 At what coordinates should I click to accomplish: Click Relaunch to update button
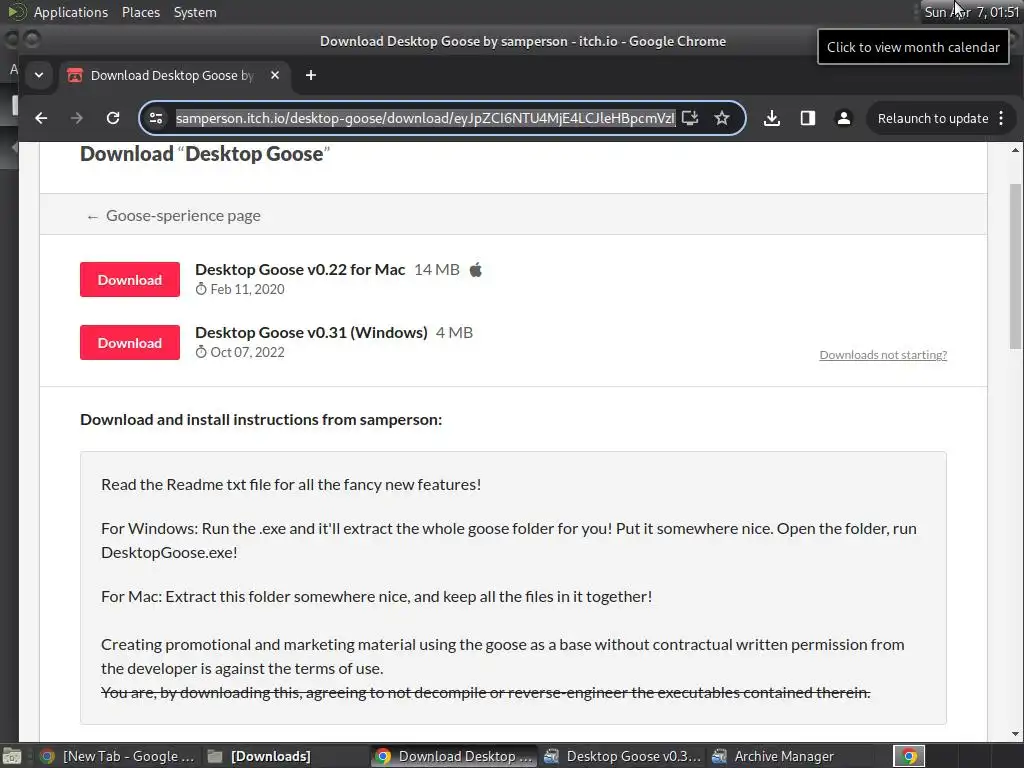coord(933,118)
